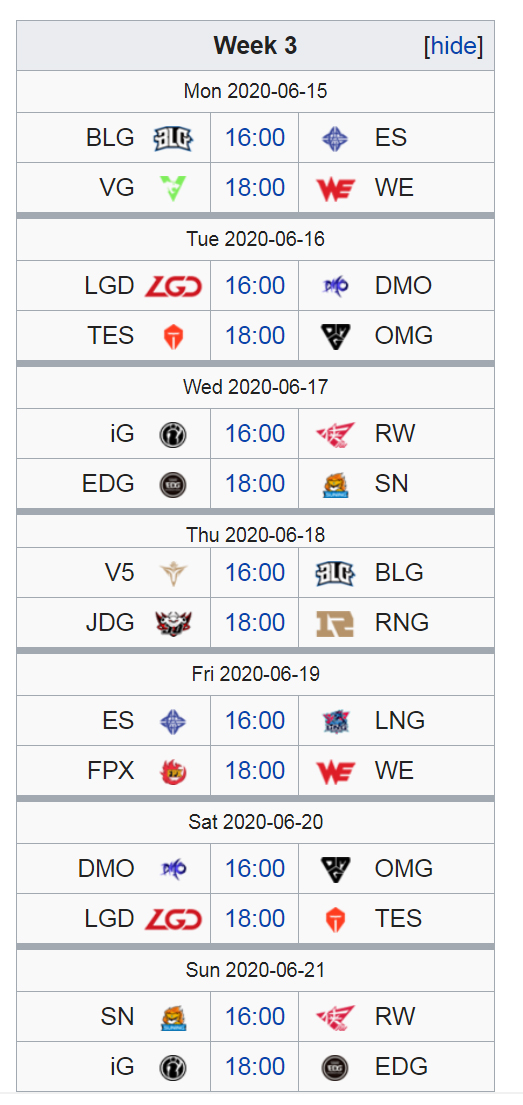Open the 18:00 time link for VG vs WE

255,188
